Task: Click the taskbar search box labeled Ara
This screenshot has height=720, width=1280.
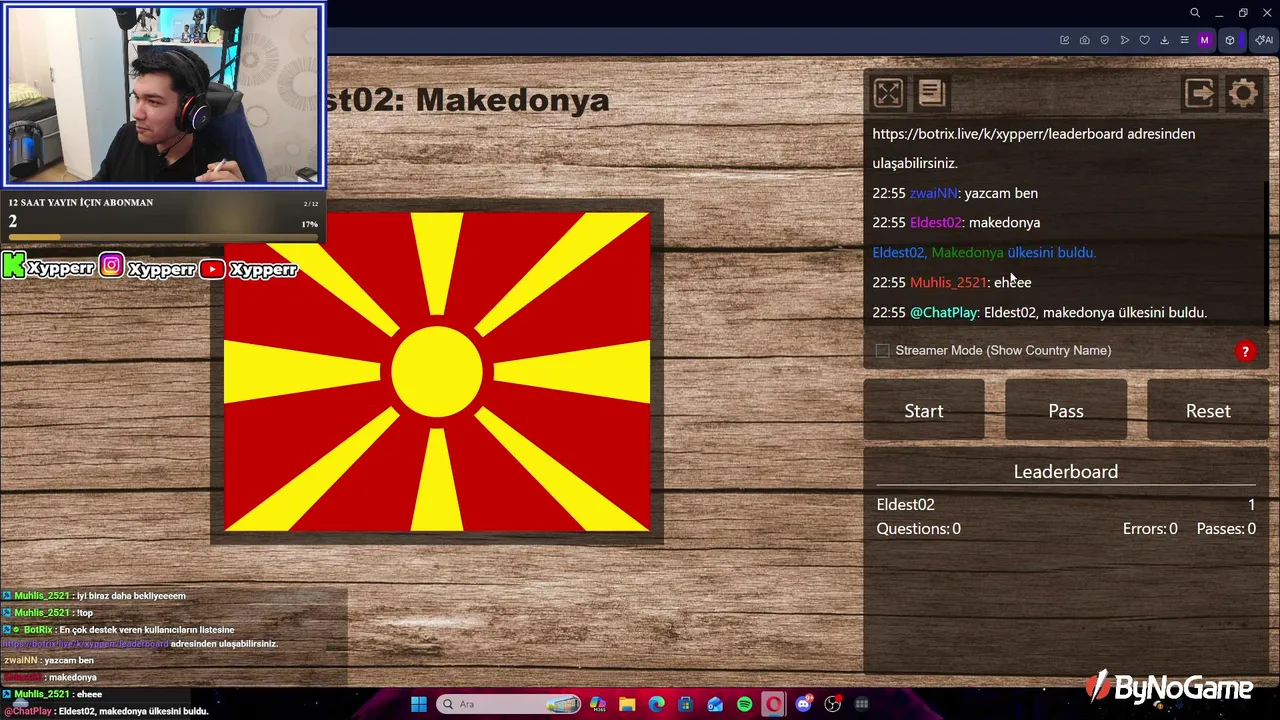Action: pos(510,704)
